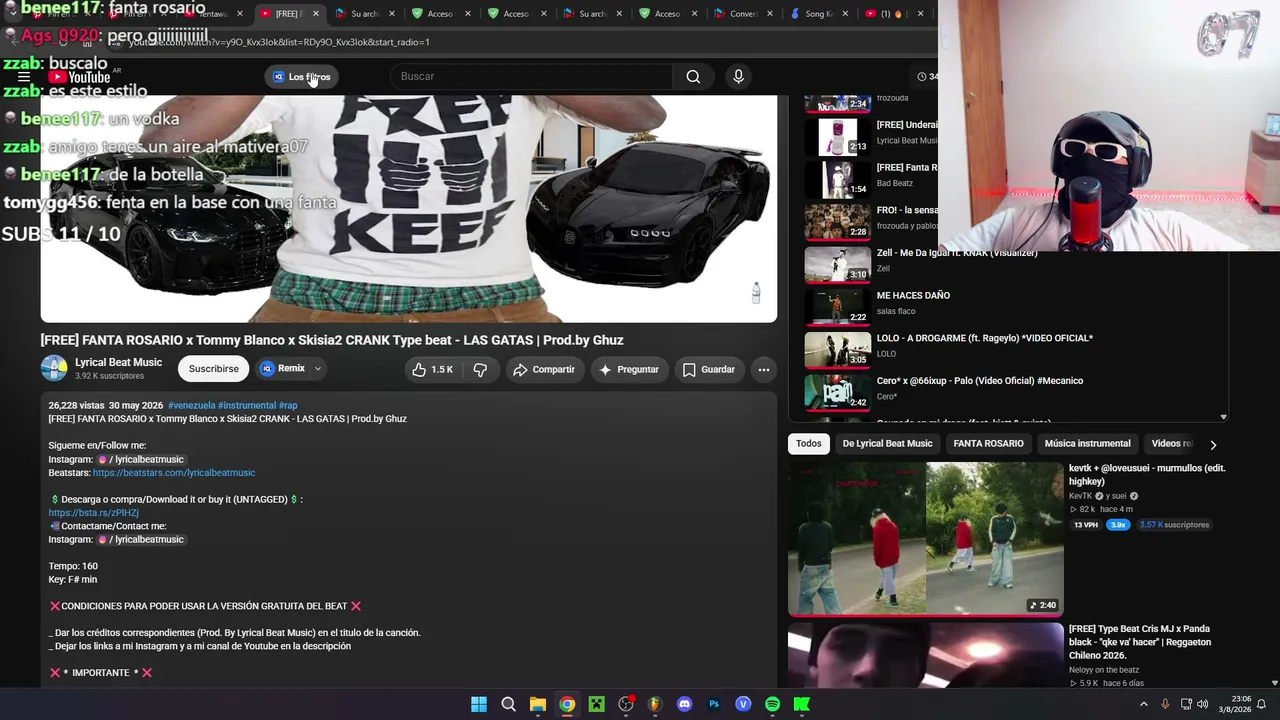The width and height of the screenshot is (1280, 720).
Task: Click the browser address bar URL
Action: tap(280, 42)
